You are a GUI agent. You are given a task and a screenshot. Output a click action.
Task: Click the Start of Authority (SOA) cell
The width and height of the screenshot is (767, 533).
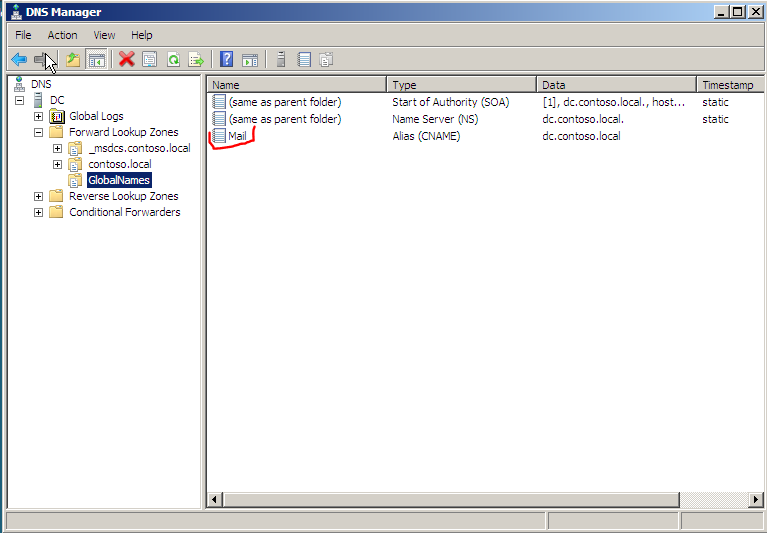coord(451,102)
